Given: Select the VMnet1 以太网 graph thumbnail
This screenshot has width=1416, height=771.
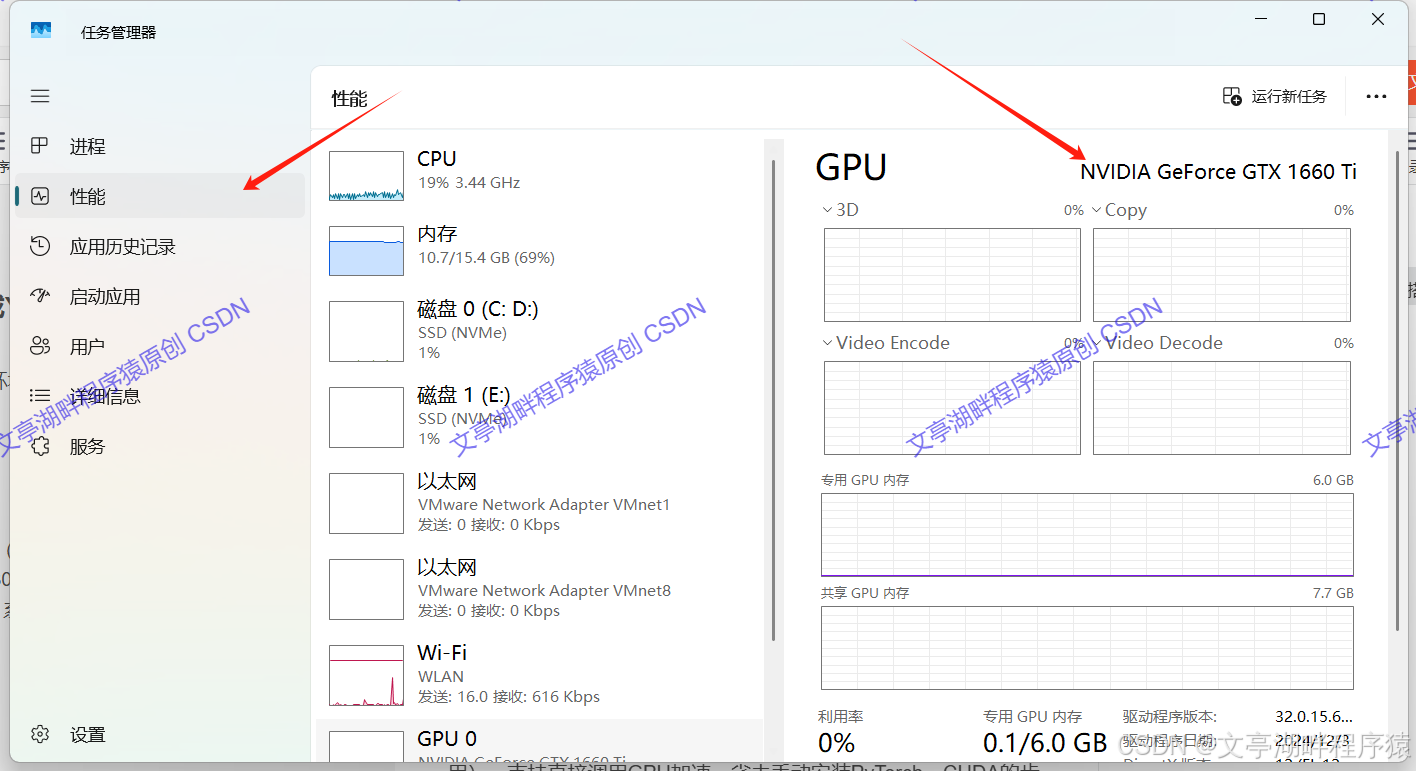Looking at the screenshot, I should click(x=366, y=503).
